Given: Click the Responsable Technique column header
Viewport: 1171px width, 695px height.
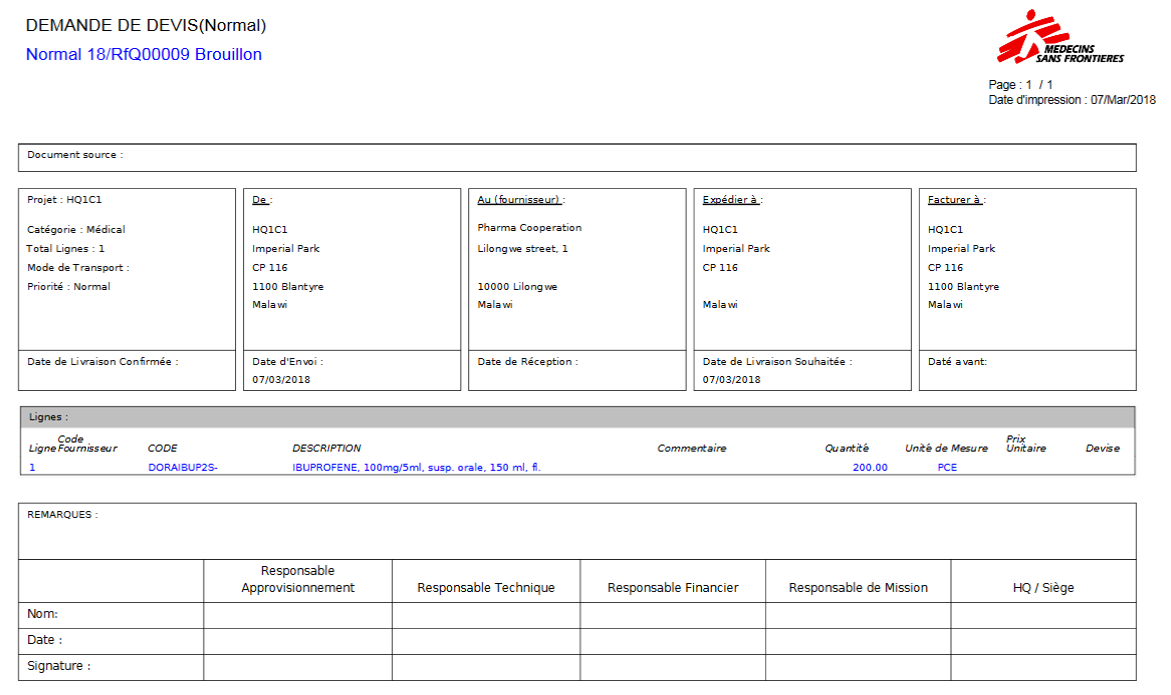Looking at the screenshot, I should 485,588.
